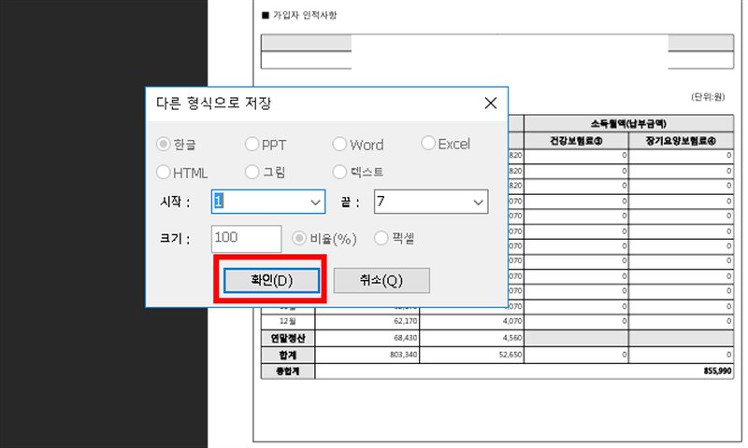Click the (단위:원) unit label
Image resolution: width=748 pixels, height=448 pixels.
click(708, 97)
